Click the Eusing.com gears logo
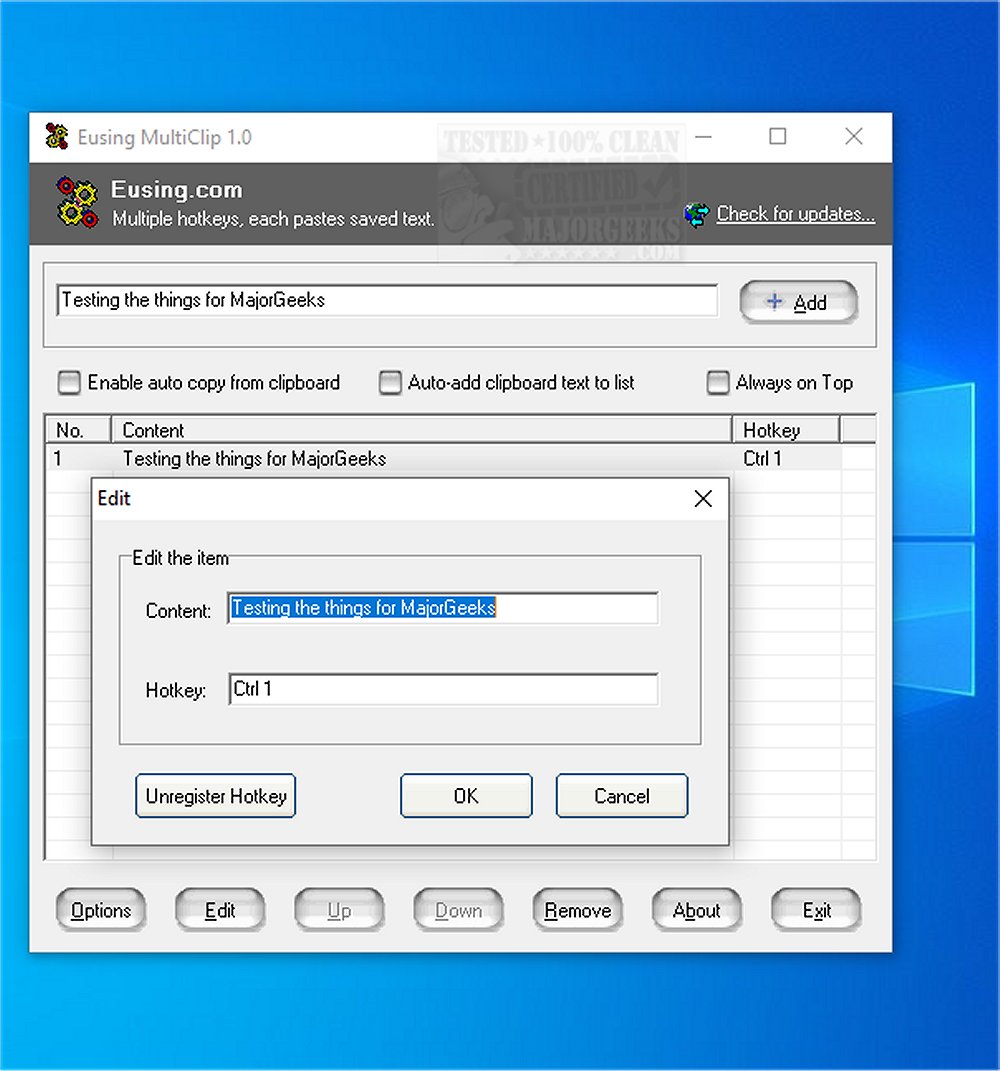 click(x=77, y=202)
